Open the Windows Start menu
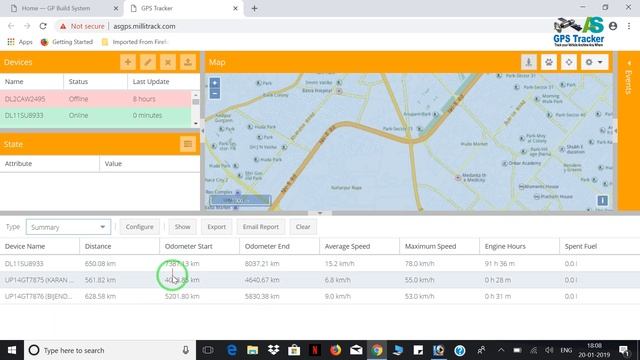 click(12, 350)
